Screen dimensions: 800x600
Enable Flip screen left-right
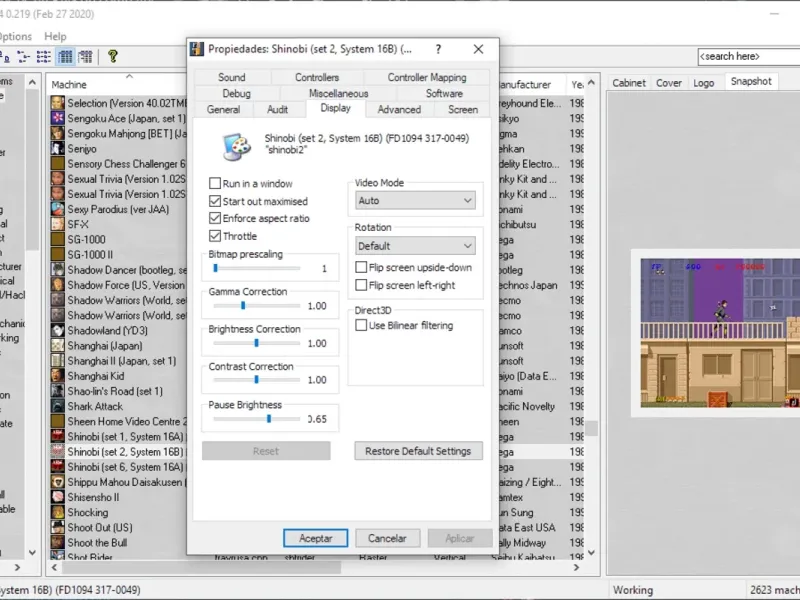[x=361, y=285]
